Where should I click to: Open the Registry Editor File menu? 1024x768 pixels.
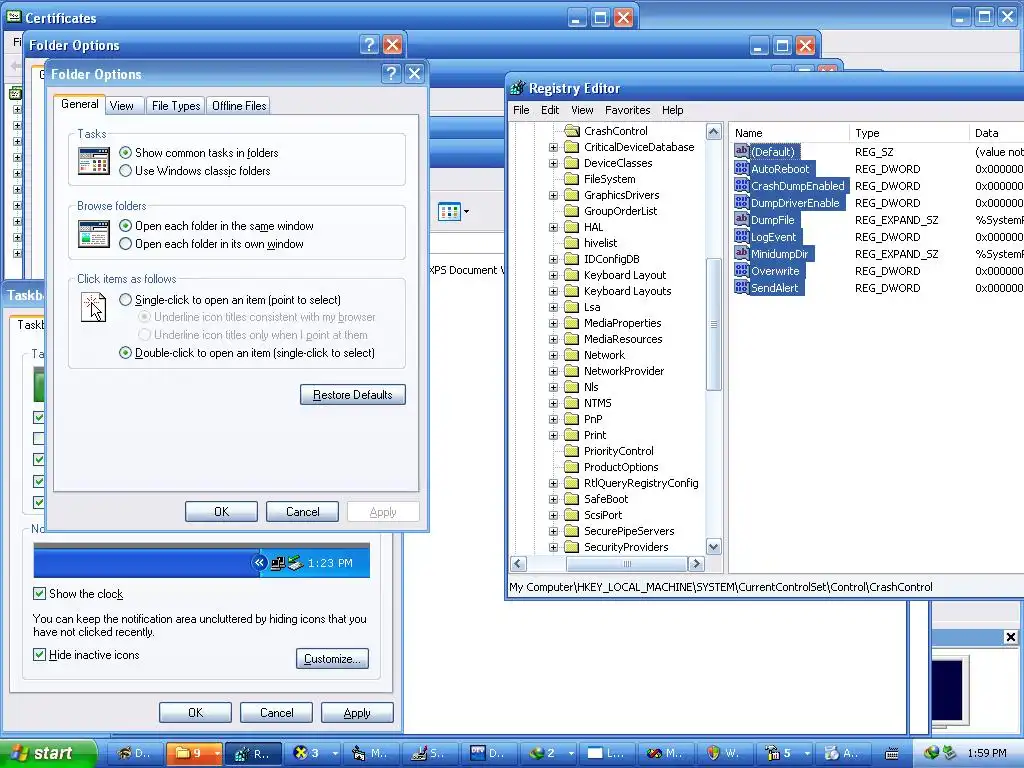[x=521, y=110]
